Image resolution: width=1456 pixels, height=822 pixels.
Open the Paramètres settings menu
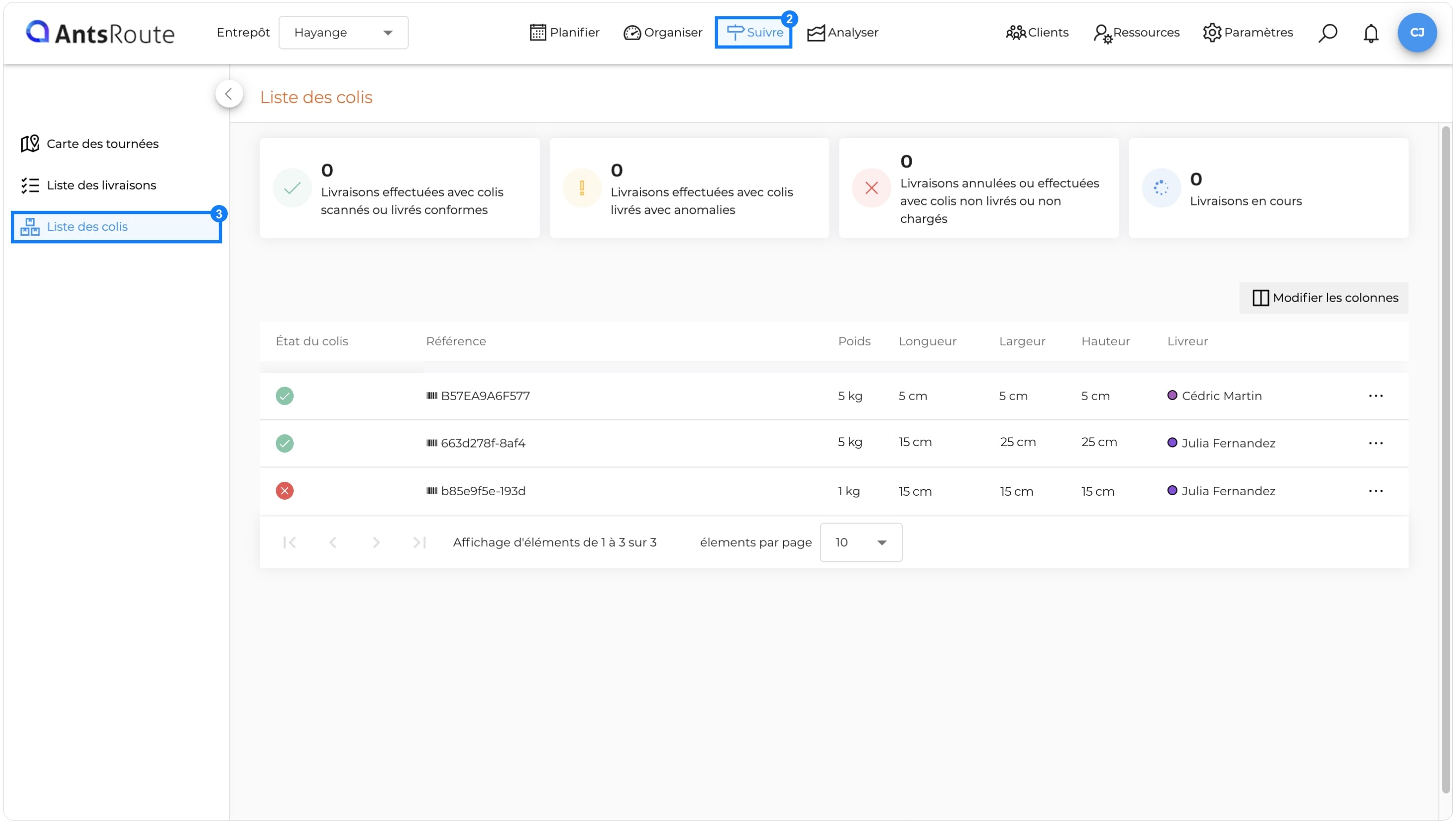click(1248, 32)
